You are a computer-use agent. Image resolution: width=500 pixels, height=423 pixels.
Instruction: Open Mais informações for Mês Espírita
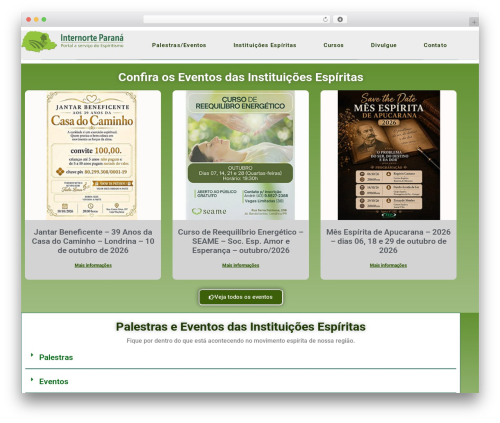click(388, 265)
